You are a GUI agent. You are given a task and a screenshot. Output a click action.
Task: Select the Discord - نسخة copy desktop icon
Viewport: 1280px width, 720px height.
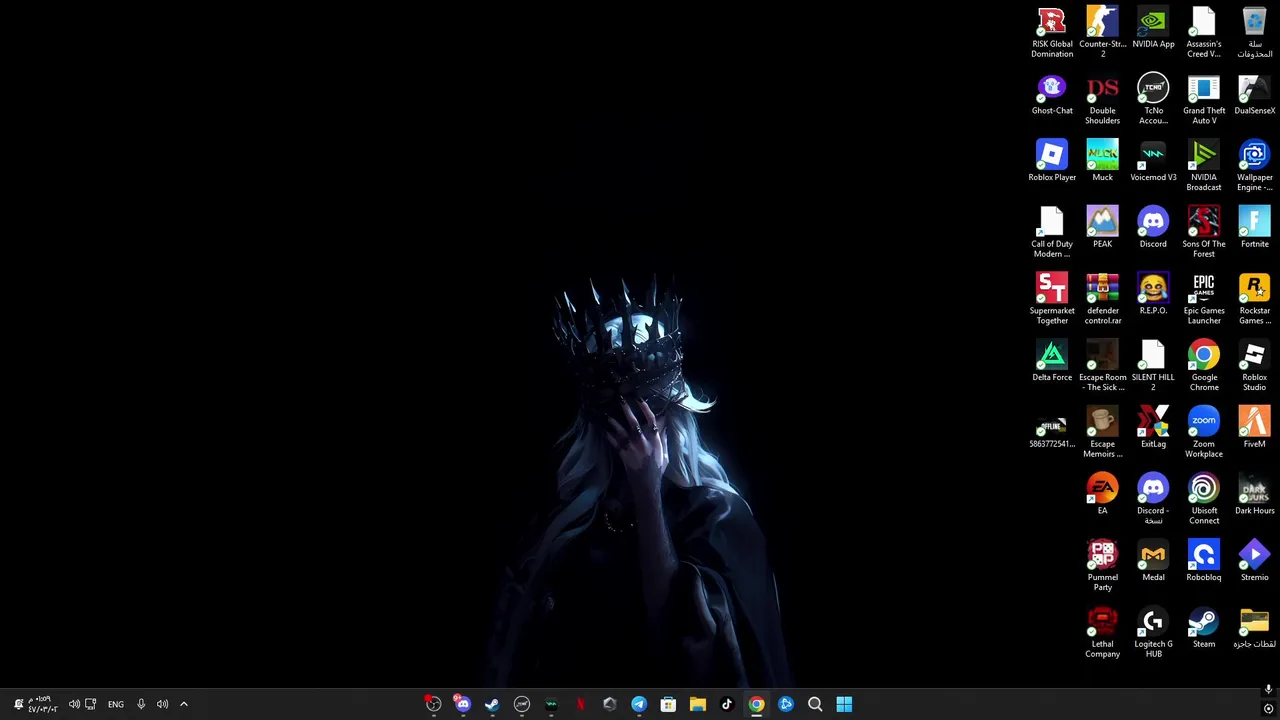[1153, 500]
